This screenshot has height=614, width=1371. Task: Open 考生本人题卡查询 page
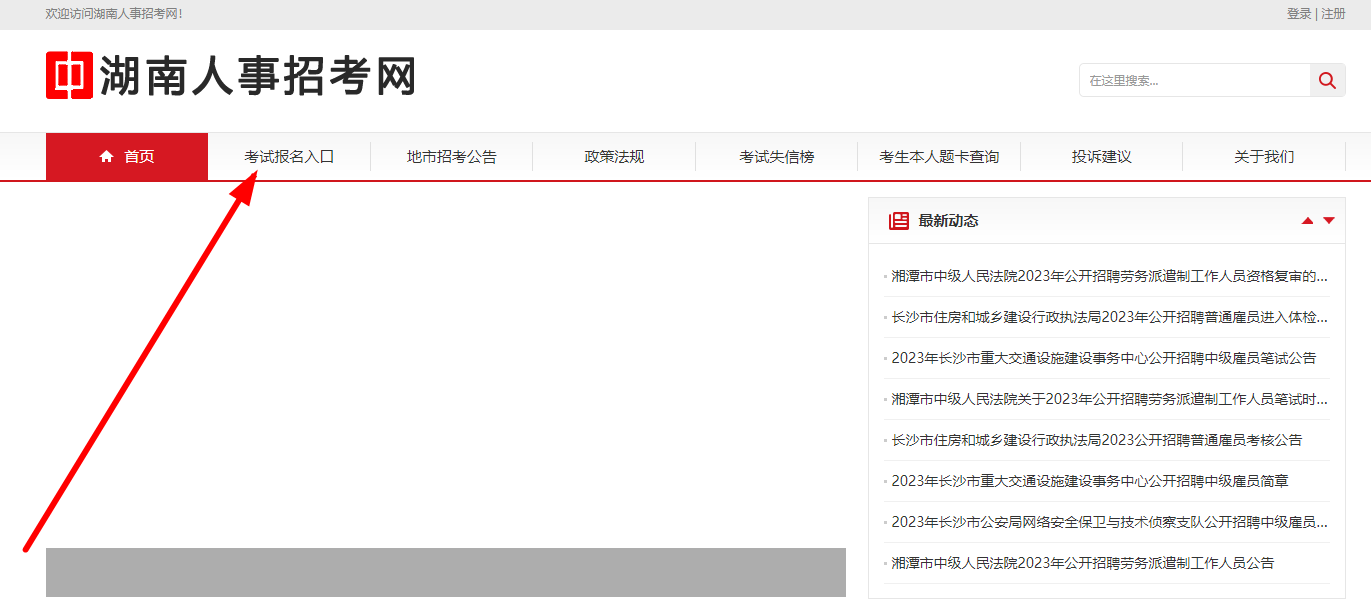coord(939,157)
